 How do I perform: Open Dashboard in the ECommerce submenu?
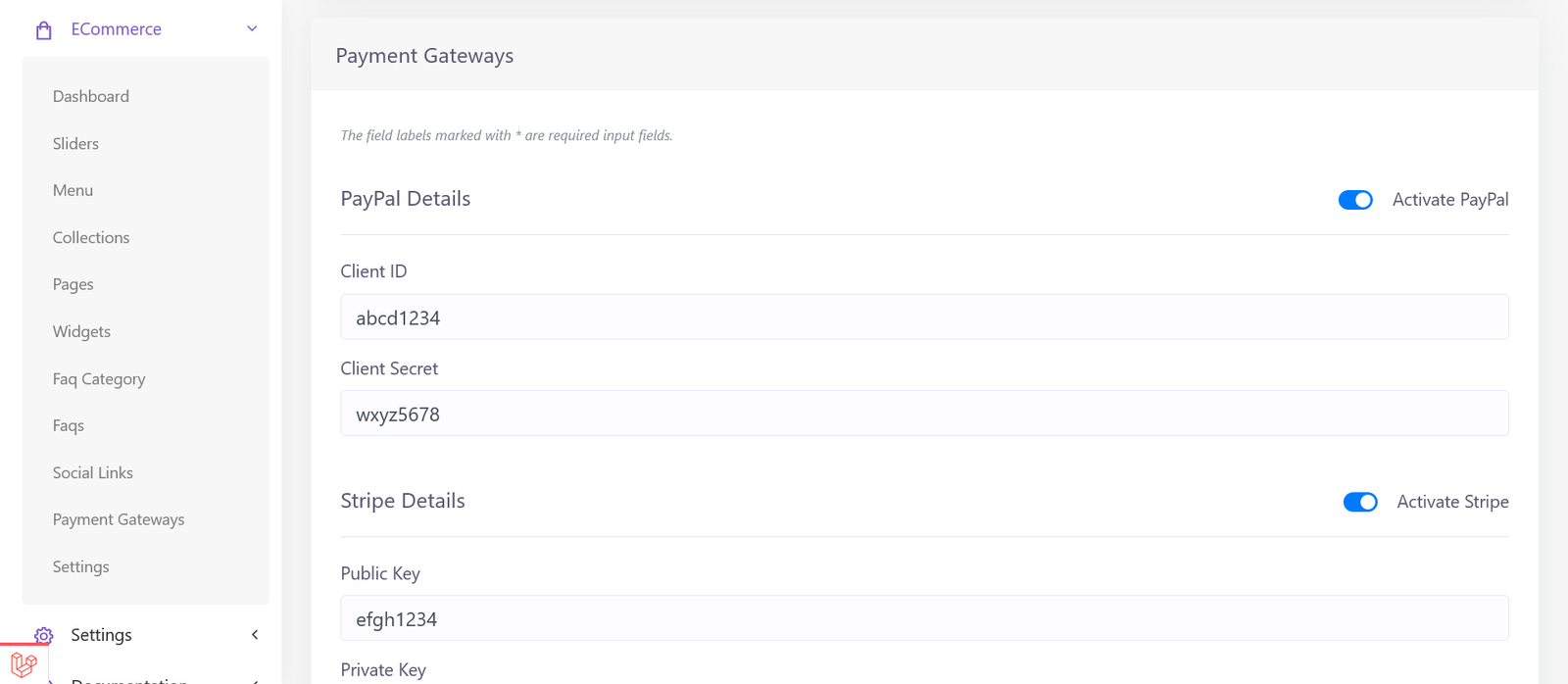coord(91,96)
